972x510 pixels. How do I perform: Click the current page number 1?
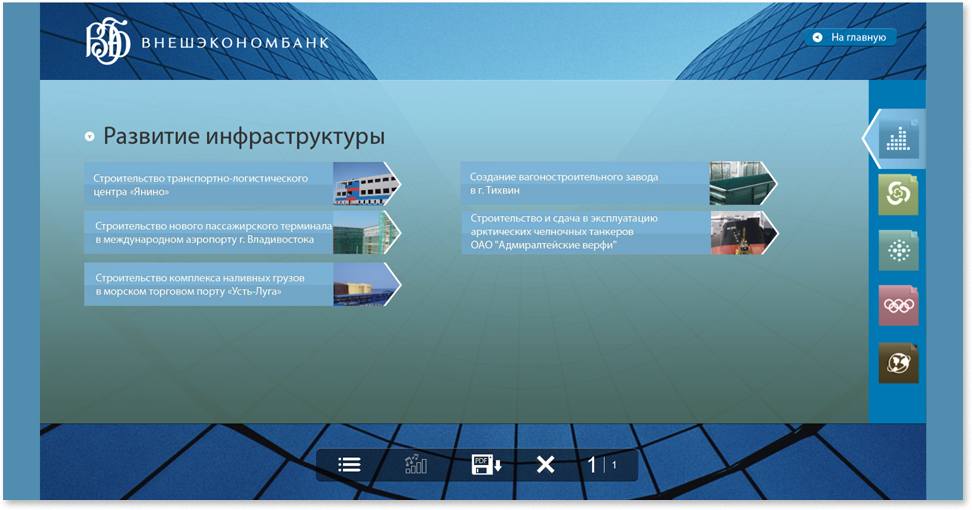(591, 465)
